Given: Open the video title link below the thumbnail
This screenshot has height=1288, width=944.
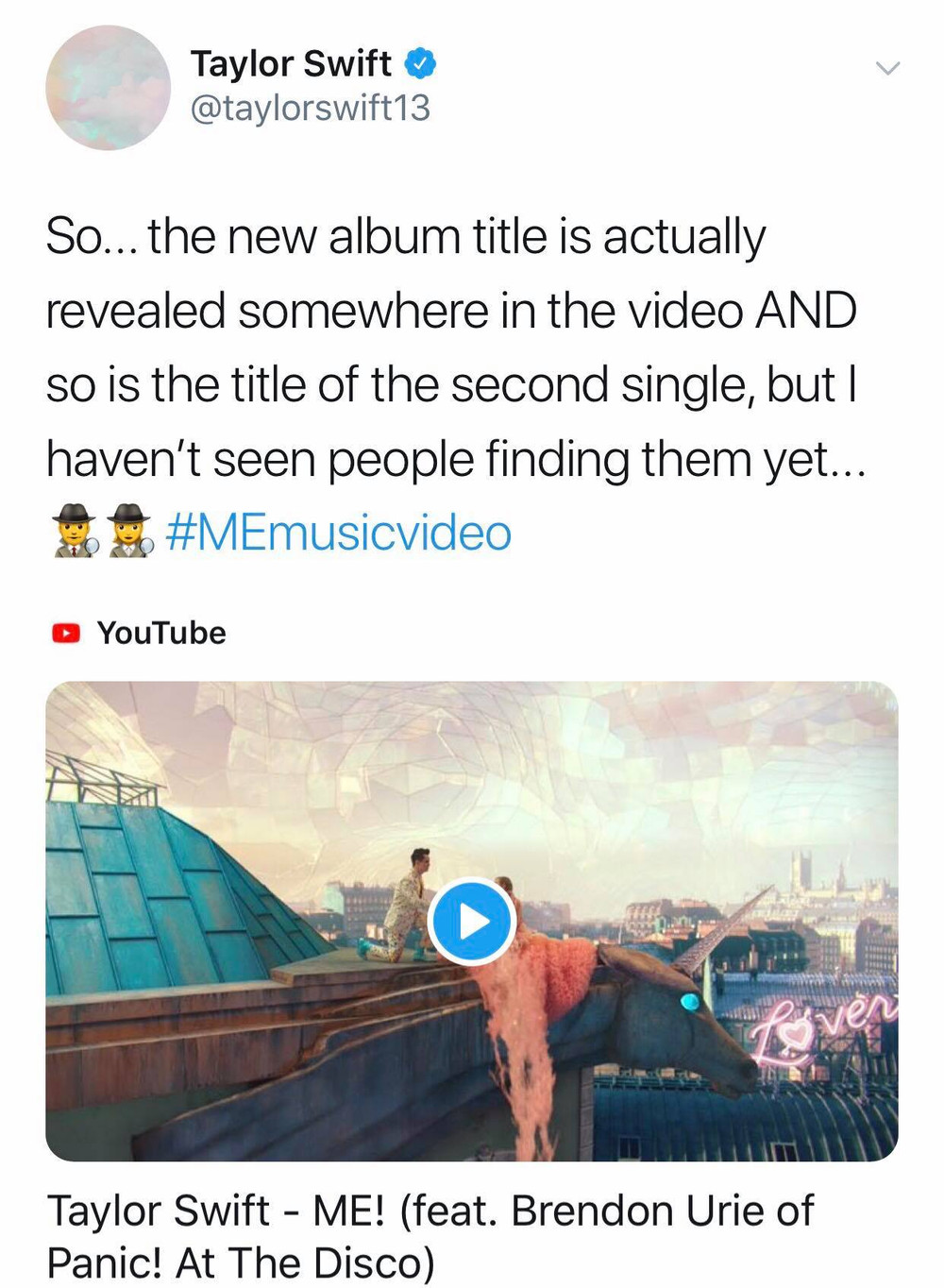Looking at the screenshot, I should click(430, 1236).
